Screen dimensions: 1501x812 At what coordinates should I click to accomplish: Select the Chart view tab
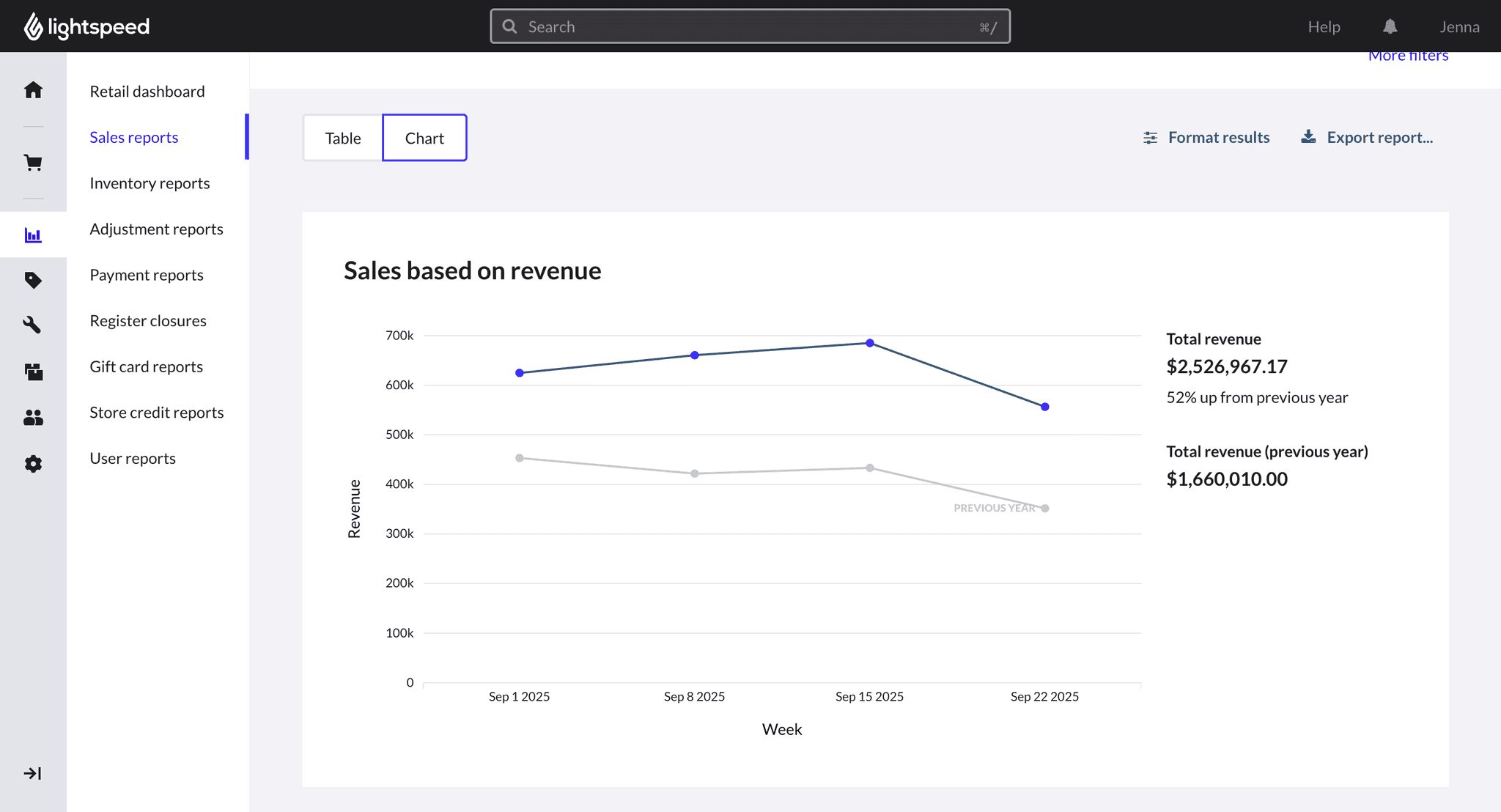[424, 138]
